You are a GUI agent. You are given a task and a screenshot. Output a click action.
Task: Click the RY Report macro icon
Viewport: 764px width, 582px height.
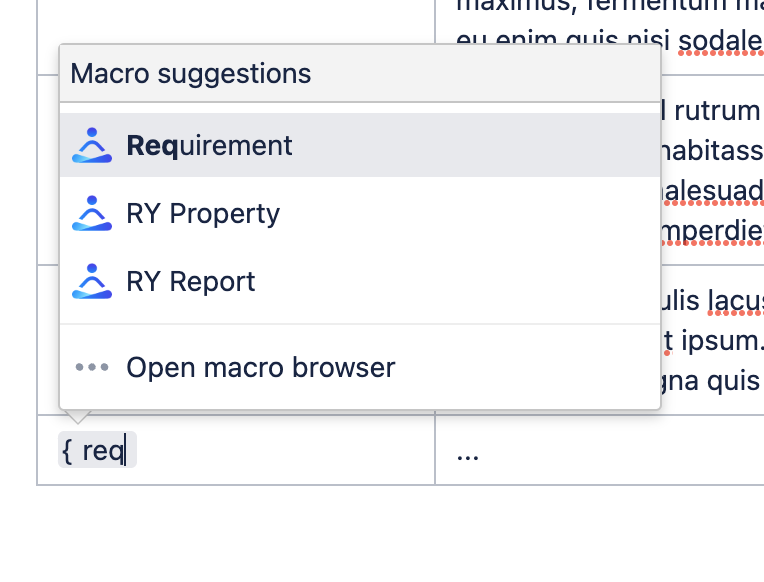(92, 282)
